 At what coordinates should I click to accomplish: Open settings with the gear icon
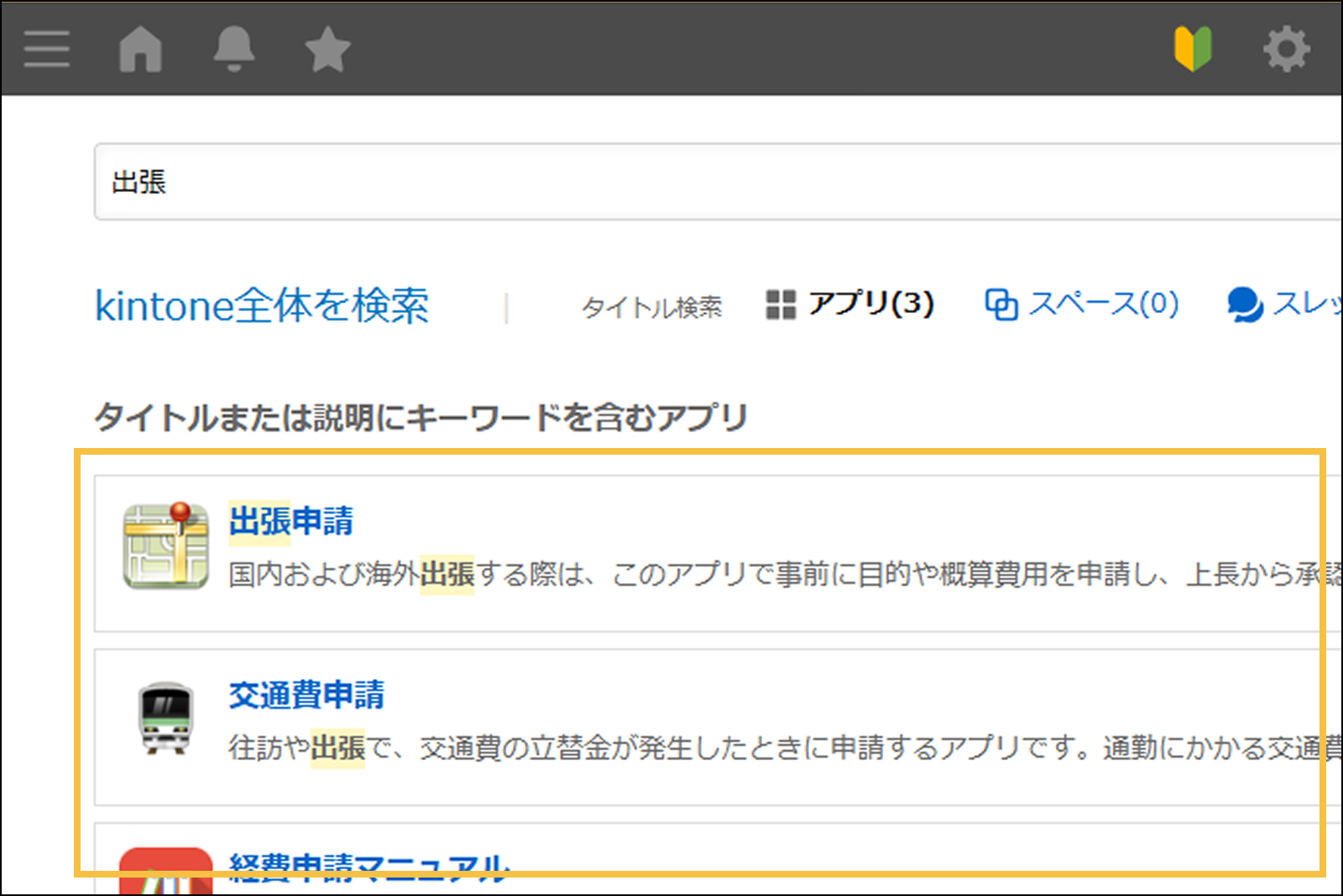pyautogui.click(x=1287, y=49)
